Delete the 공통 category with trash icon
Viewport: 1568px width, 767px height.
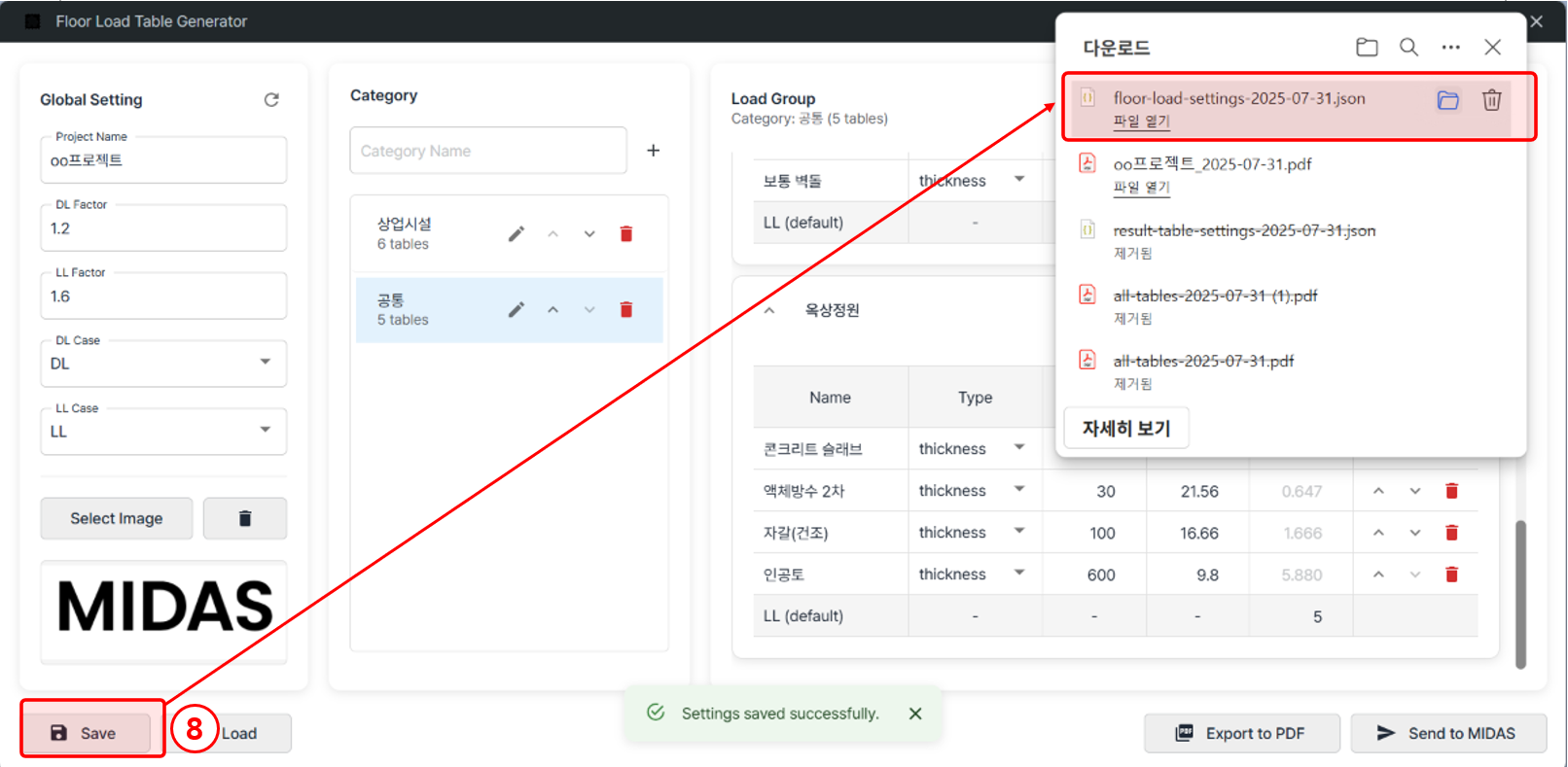pyautogui.click(x=626, y=310)
